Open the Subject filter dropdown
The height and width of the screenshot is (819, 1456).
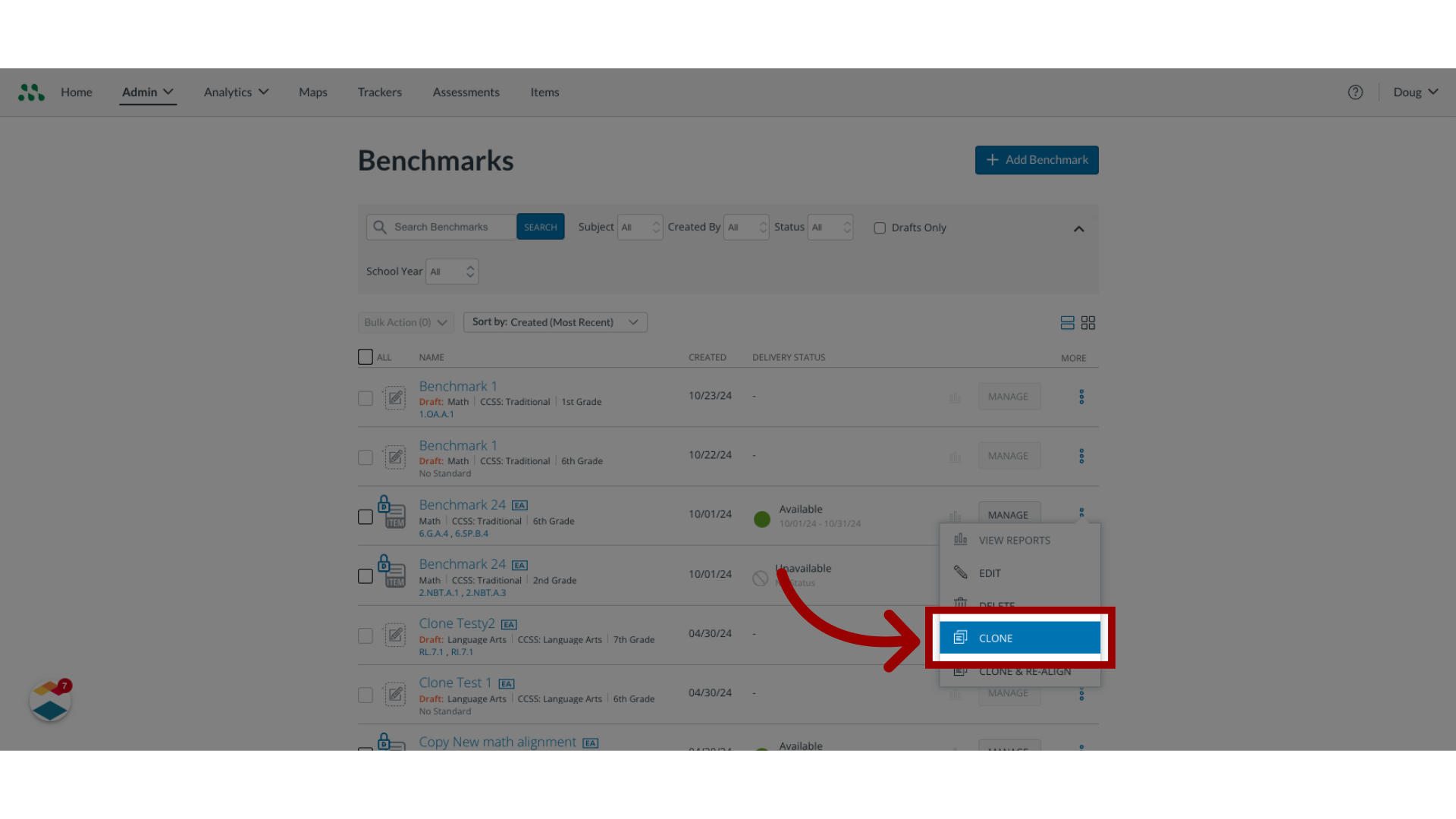coord(638,227)
